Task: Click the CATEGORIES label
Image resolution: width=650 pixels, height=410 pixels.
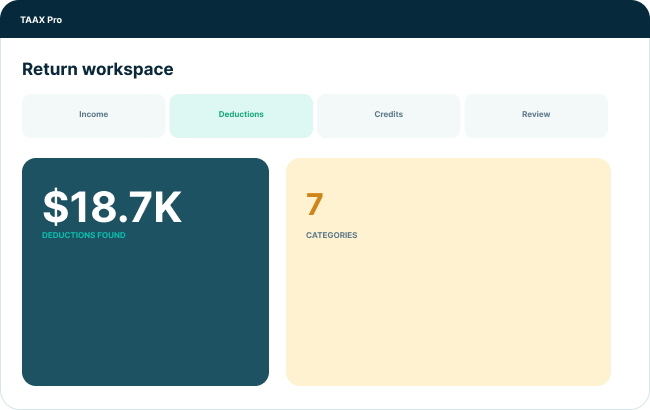Action: [x=332, y=235]
